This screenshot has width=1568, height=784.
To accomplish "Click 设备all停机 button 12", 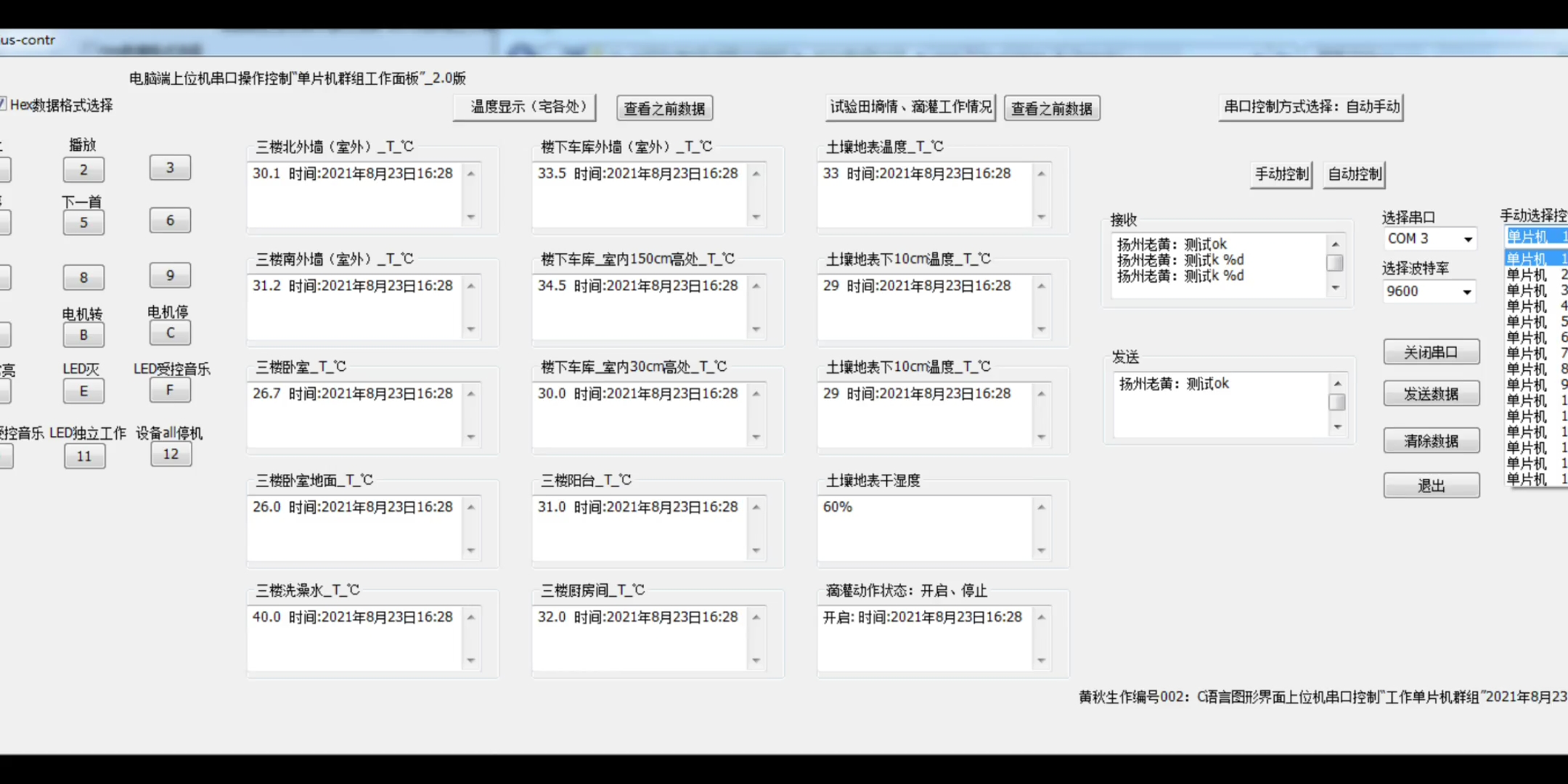I will coord(171,454).
